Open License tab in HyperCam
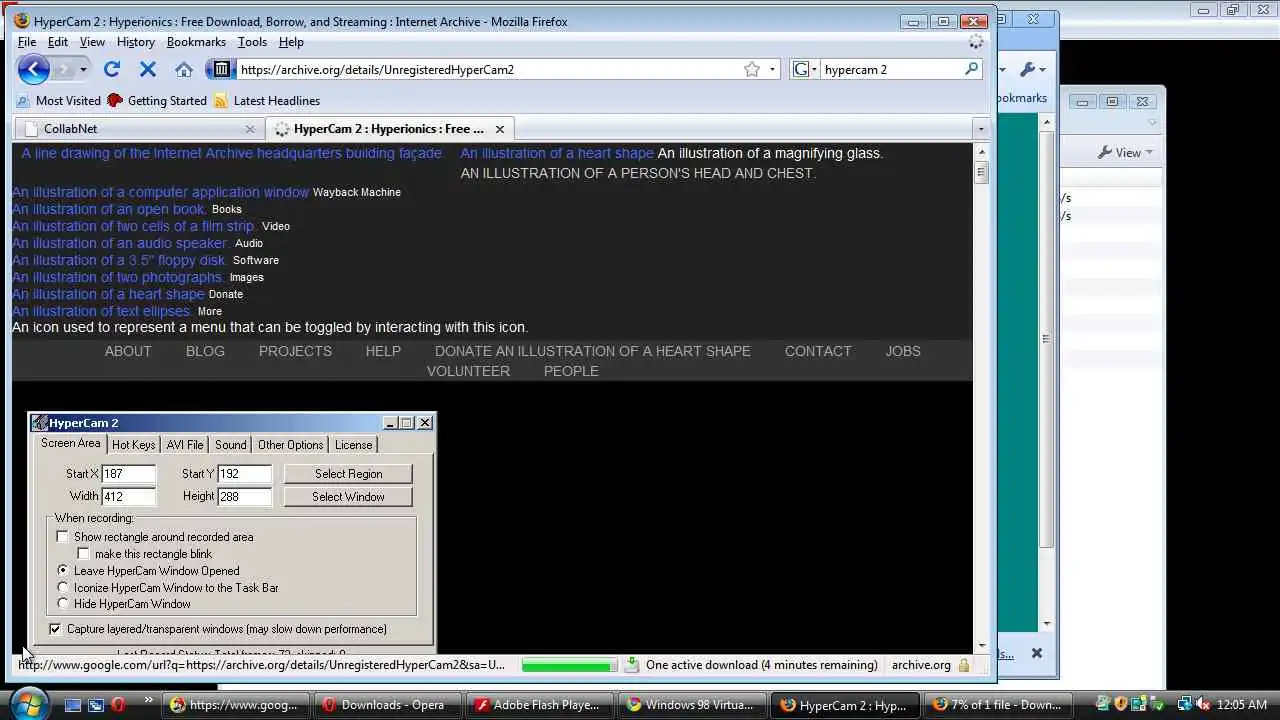Screen dimensions: 1280x720 click(353, 445)
